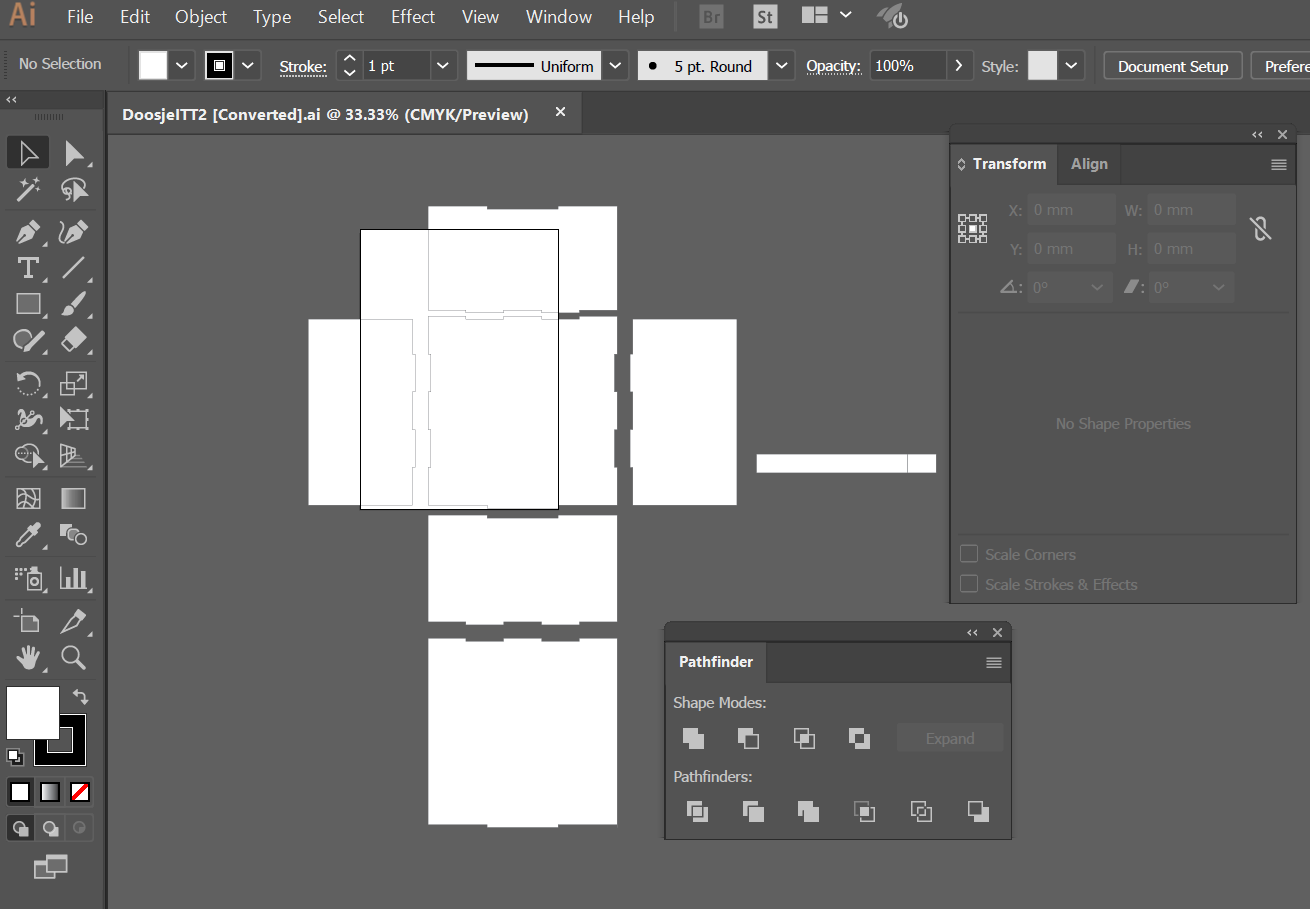1310x909 pixels.
Task: Open the Effect menu
Action: click(x=413, y=17)
